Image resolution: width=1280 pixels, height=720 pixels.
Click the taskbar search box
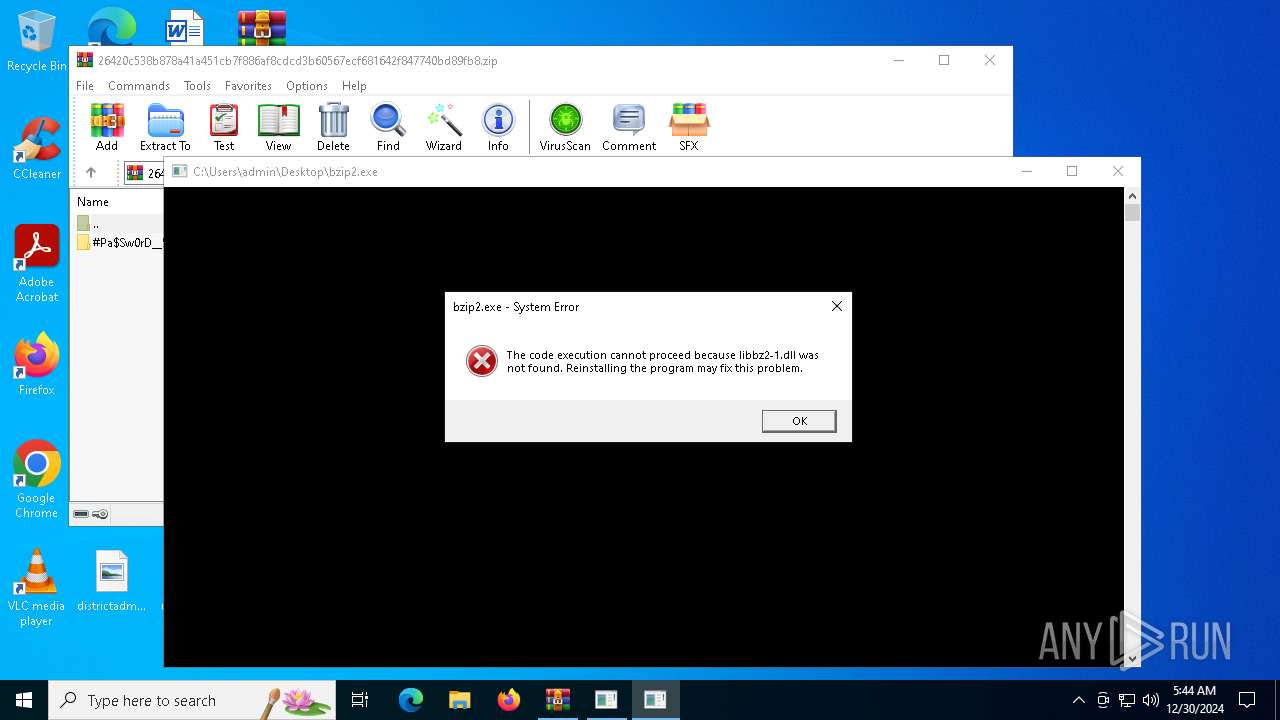pos(192,700)
